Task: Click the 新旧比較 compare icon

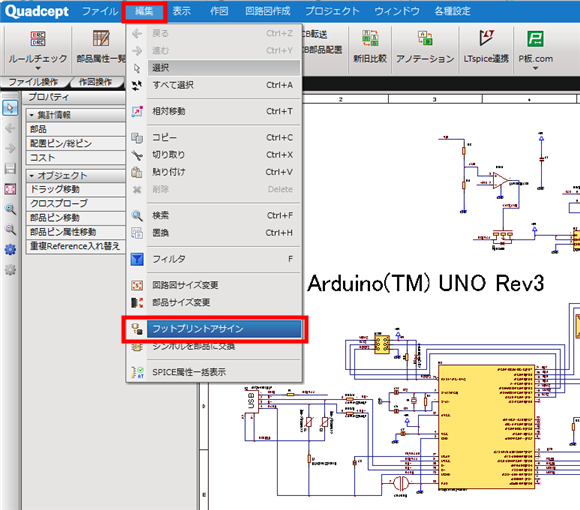Action: point(370,38)
